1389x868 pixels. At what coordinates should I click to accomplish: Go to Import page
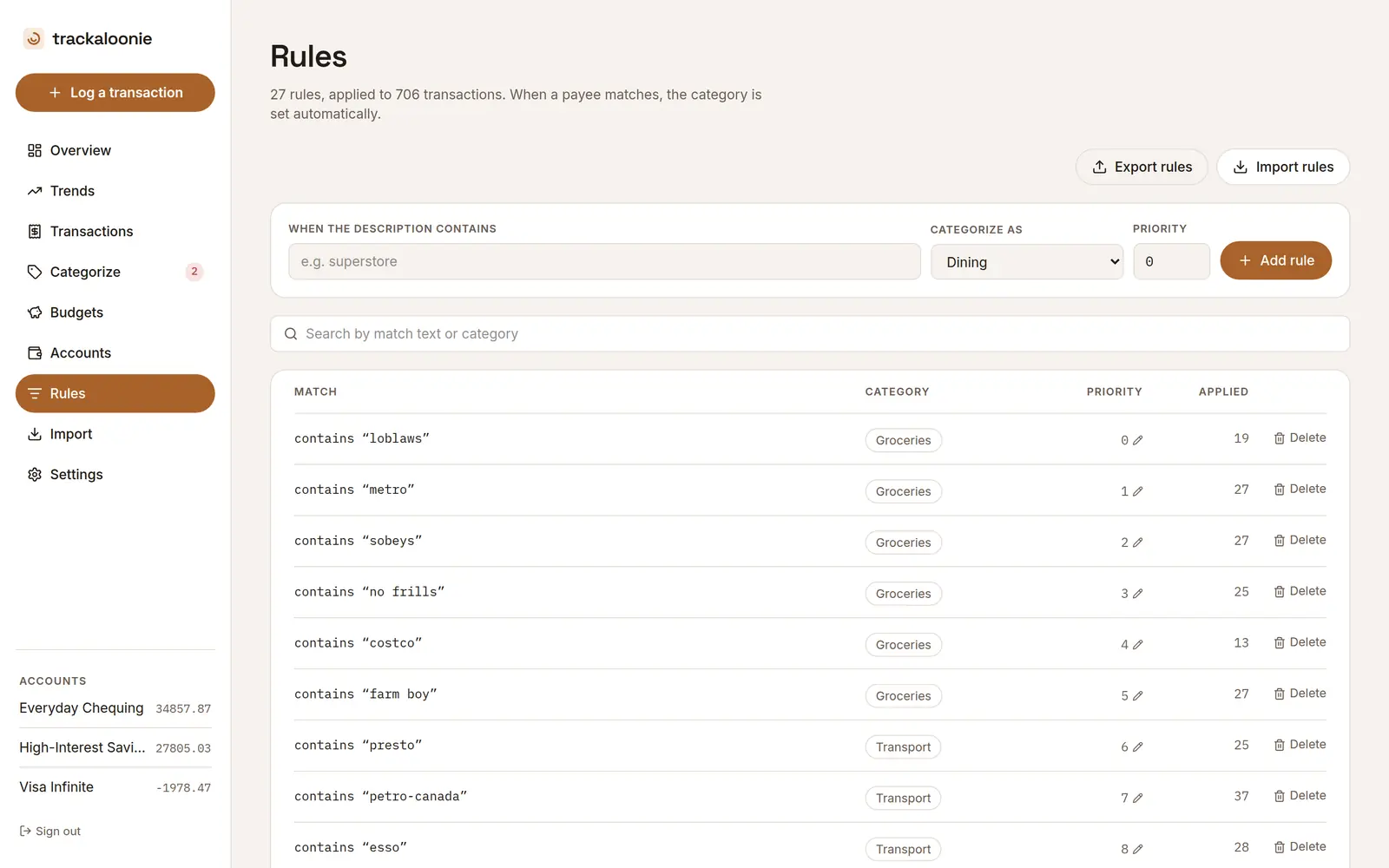(115, 434)
